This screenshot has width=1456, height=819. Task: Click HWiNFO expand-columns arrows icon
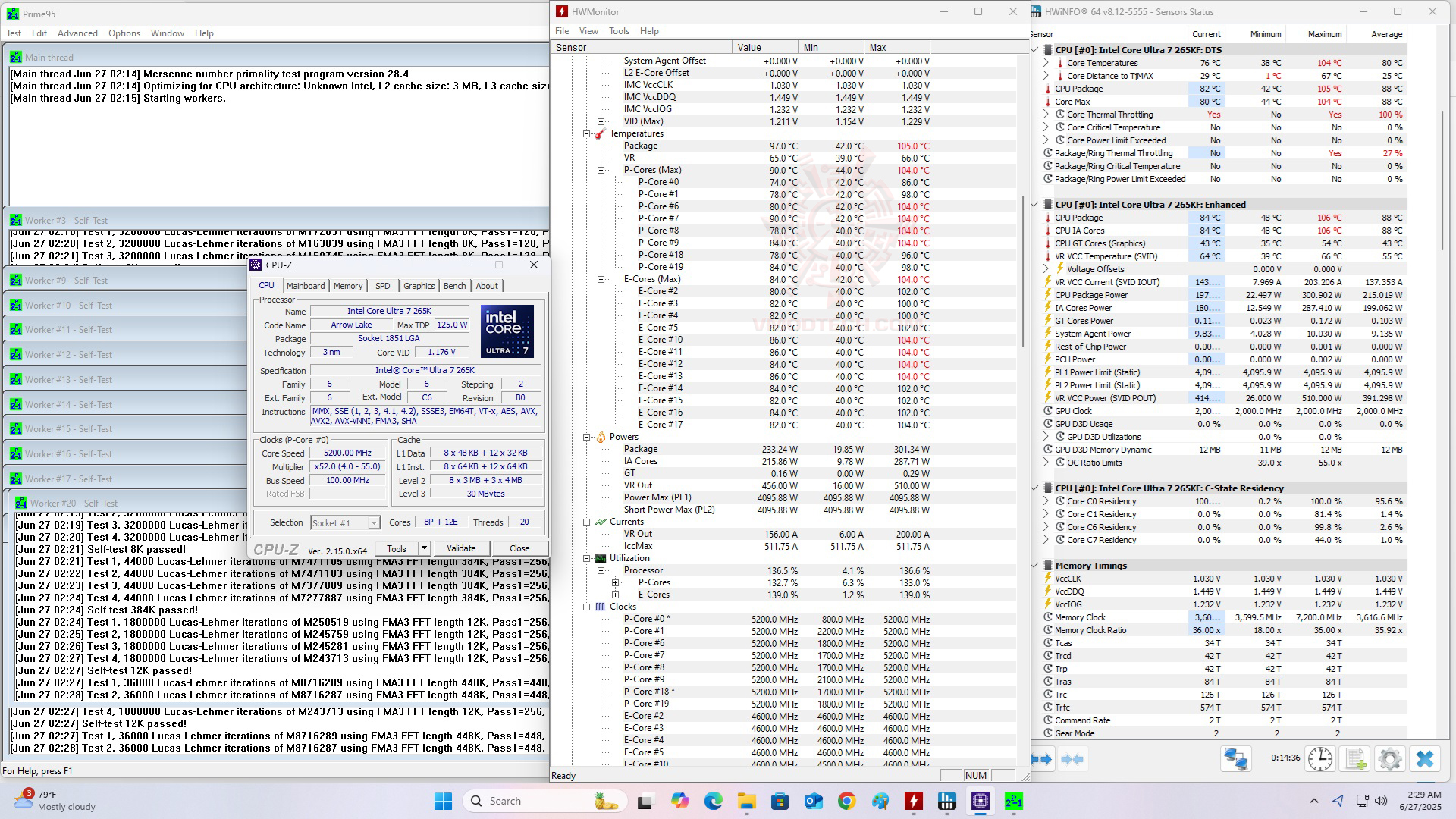point(1042,759)
